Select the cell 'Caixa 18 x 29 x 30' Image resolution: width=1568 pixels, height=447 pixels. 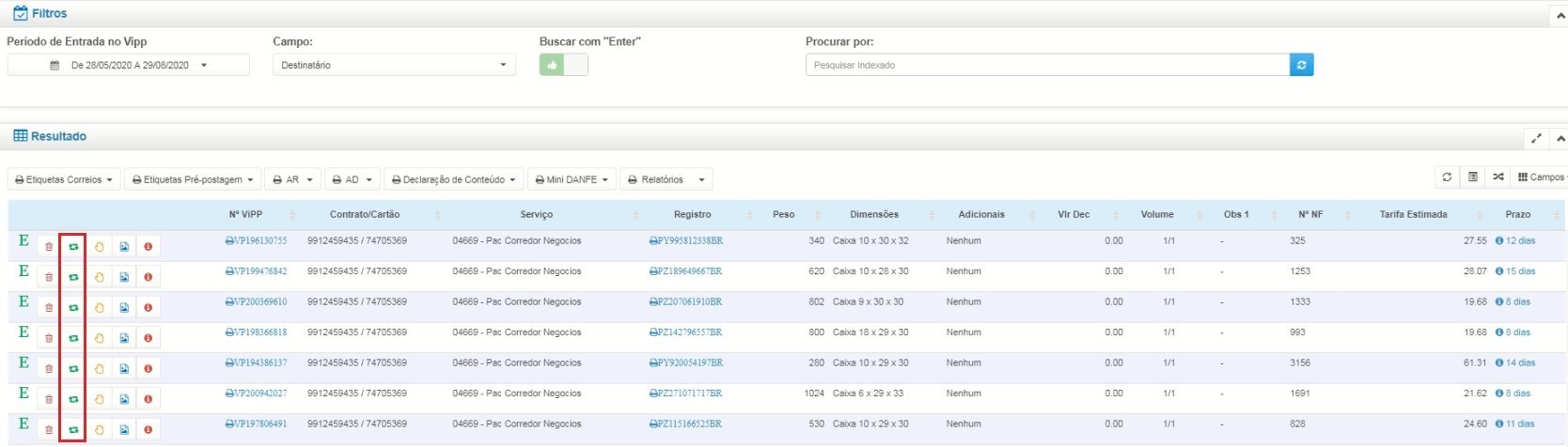coord(870,332)
